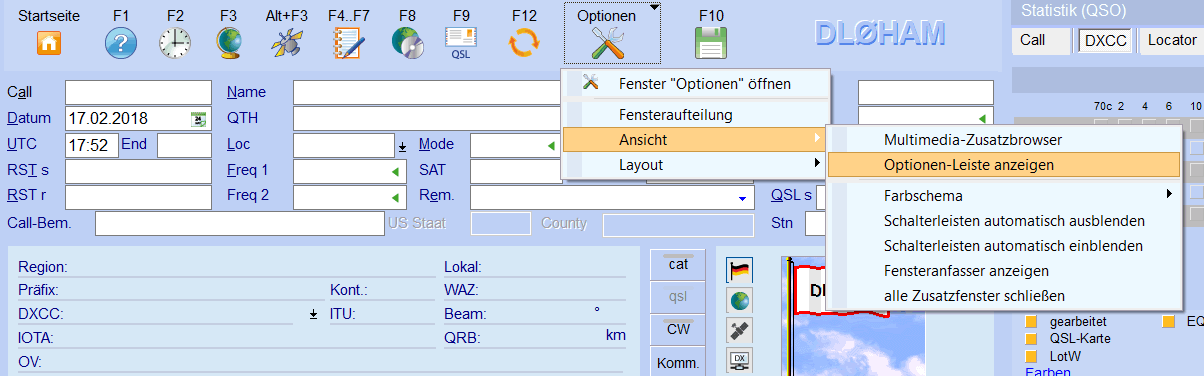Click the qsl button
Image resolution: width=1204 pixels, height=376 pixels.
pos(678,297)
